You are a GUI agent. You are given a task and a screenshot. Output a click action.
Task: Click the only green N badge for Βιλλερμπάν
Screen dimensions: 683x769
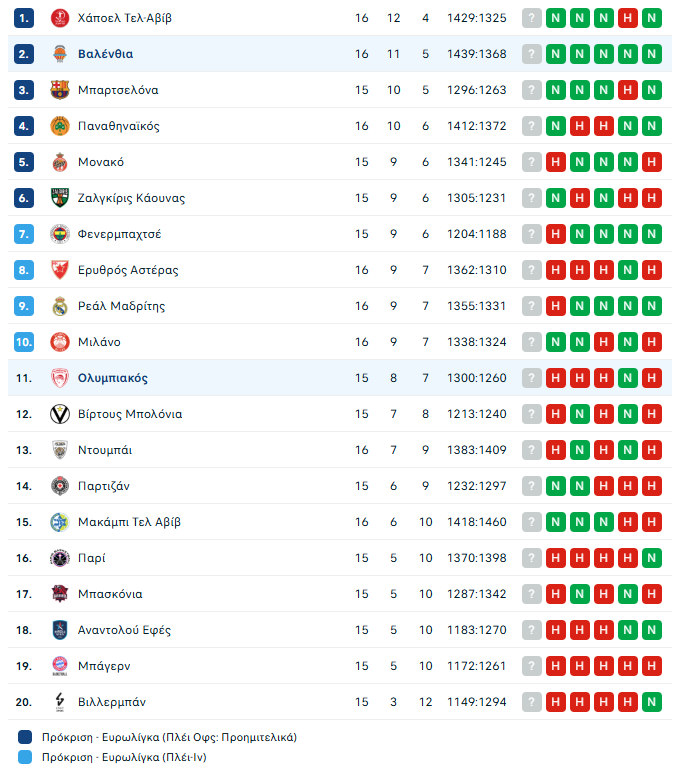pyautogui.click(x=652, y=702)
